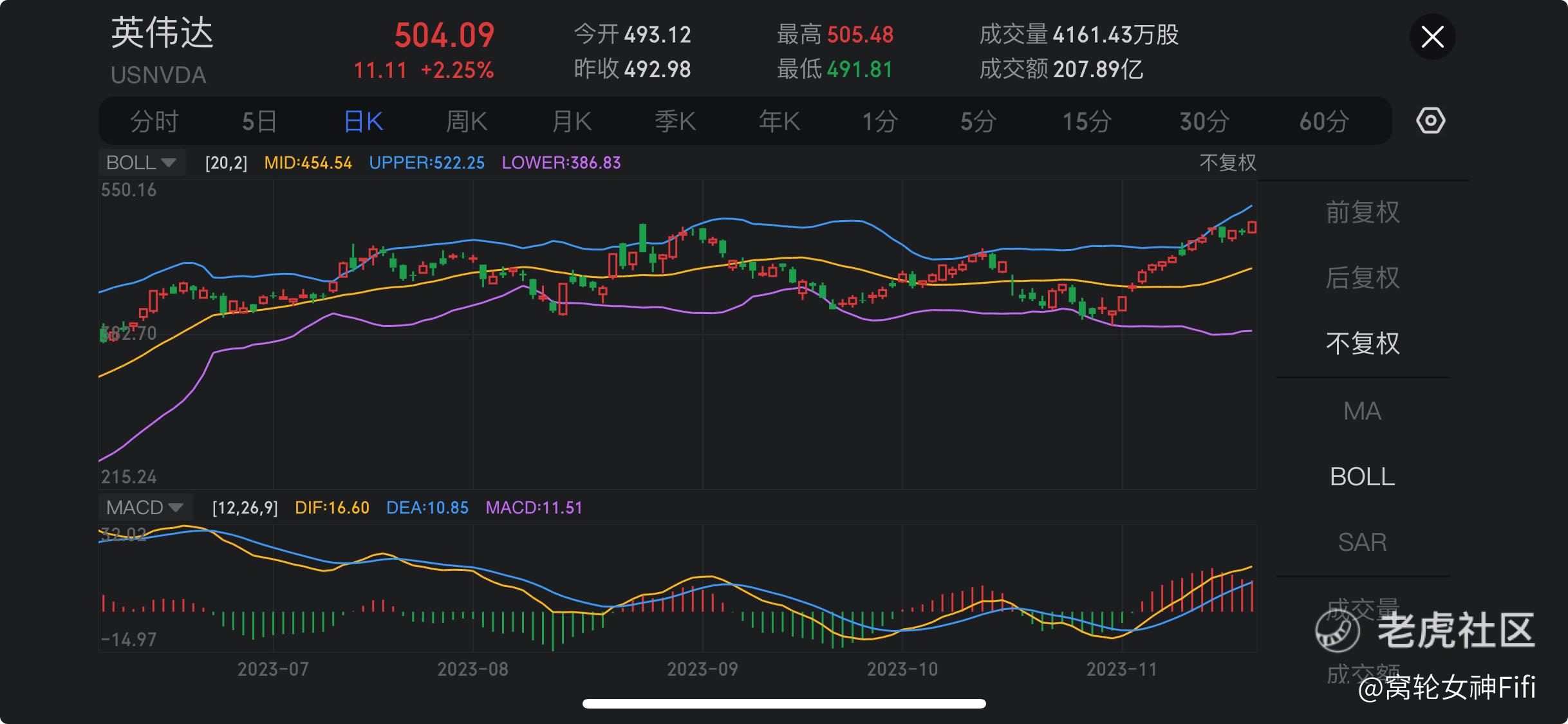Click 最低 491.81 low price
Screen dimensions: 1568x724
pos(835,69)
